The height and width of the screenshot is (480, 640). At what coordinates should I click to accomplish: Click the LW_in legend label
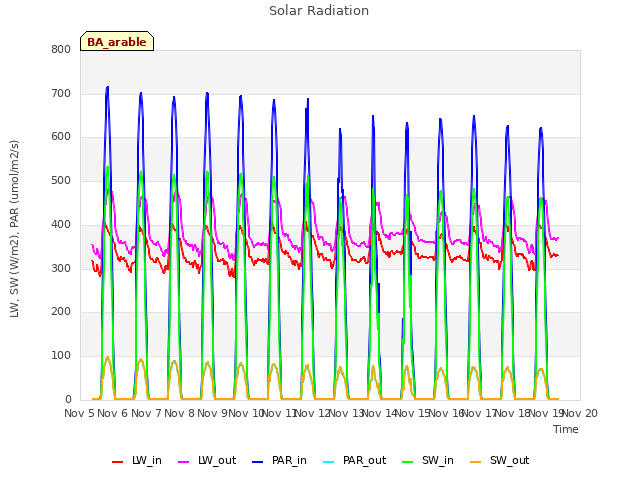tap(147, 460)
